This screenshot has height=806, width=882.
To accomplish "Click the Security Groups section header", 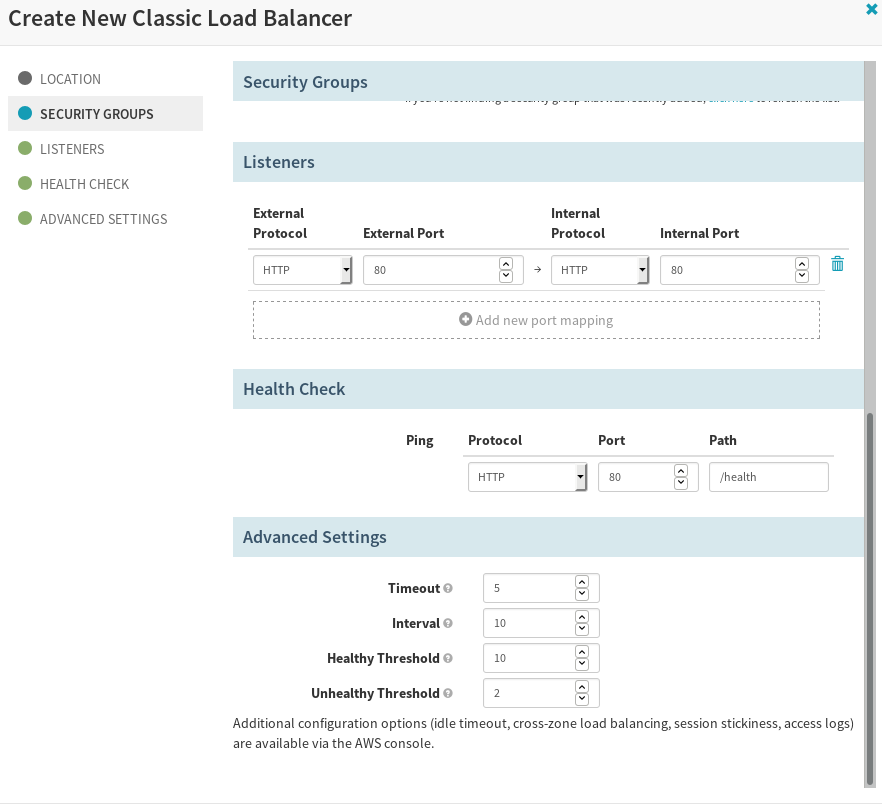I will (x=548, y=82).
